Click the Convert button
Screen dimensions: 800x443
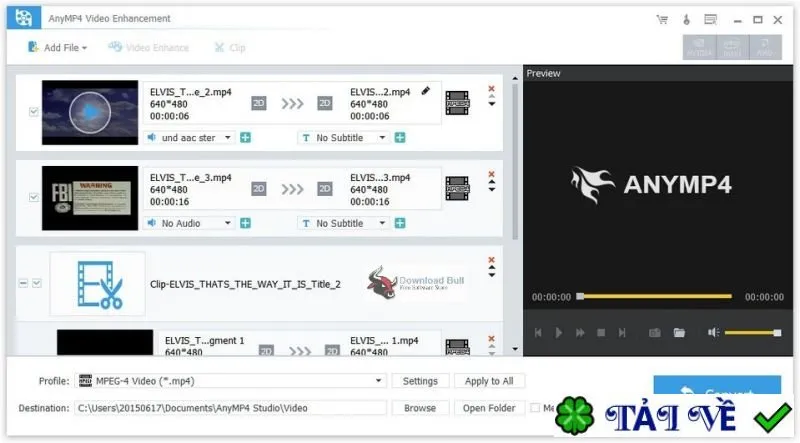coord(717,385)
